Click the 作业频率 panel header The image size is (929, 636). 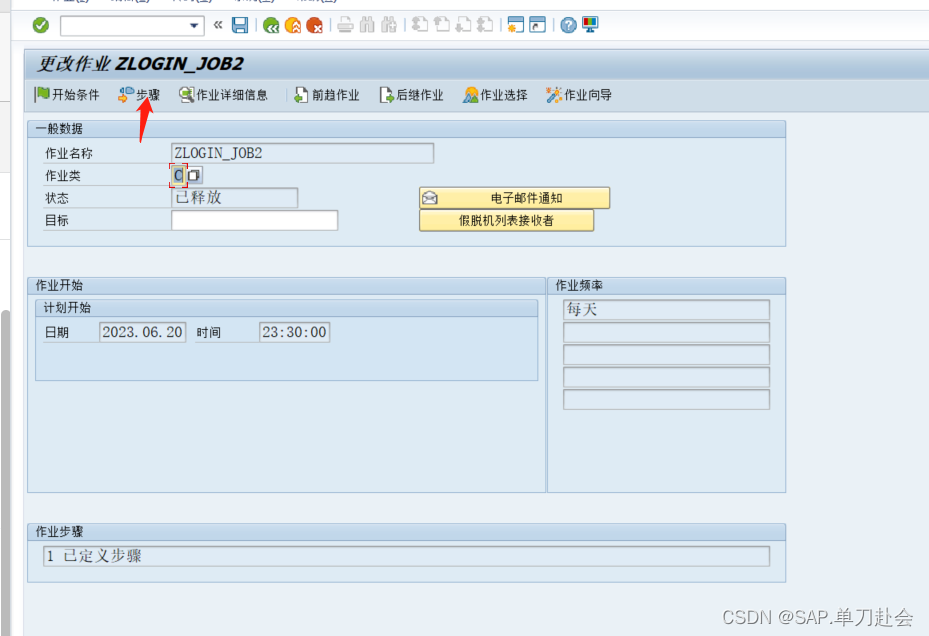[667, 285]
